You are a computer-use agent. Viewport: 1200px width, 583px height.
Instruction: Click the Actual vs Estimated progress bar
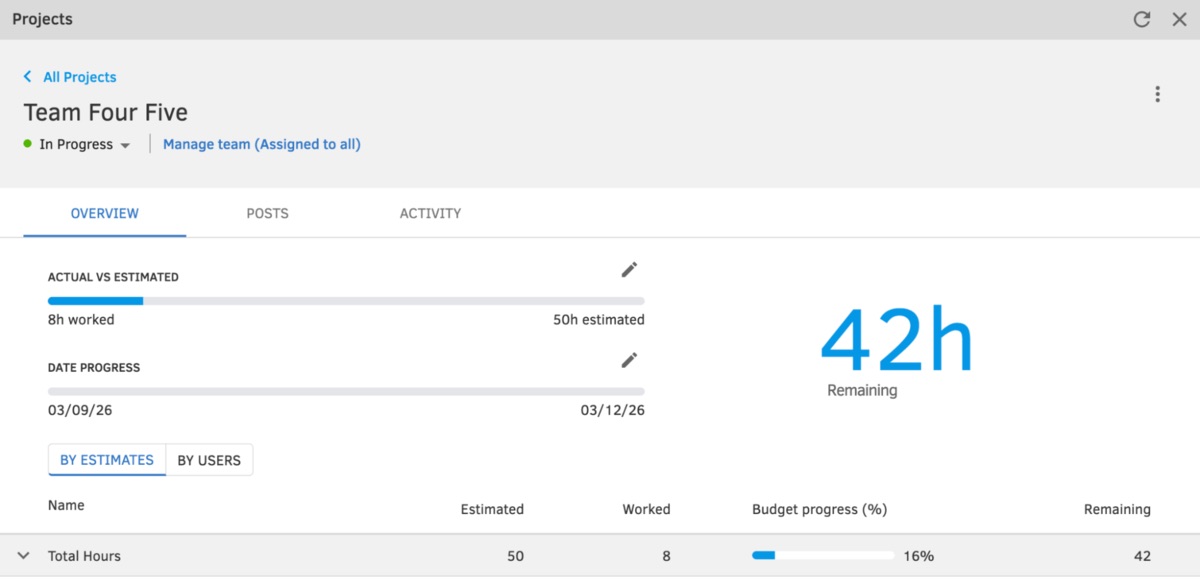(x=345, y=300)
